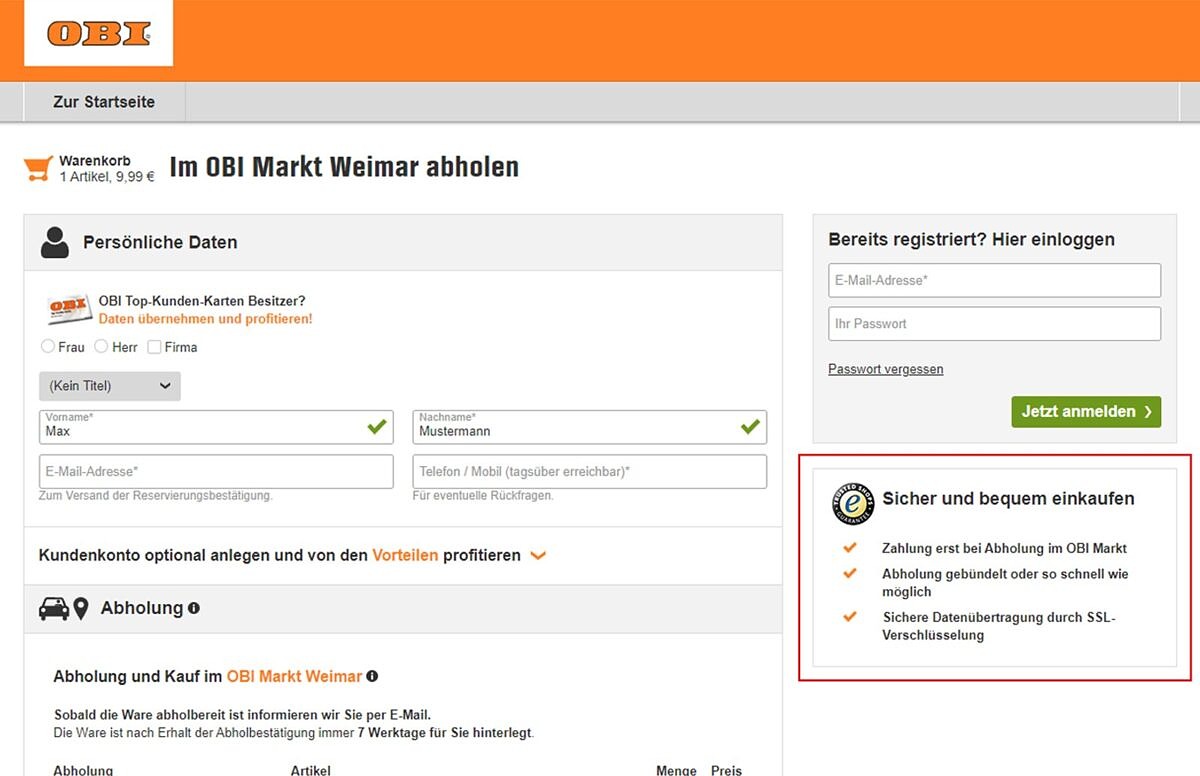Click the E-Mail-Adresse field in Persönliche Daten
This screenshot has height=776, width=1200.
(216, 472)
